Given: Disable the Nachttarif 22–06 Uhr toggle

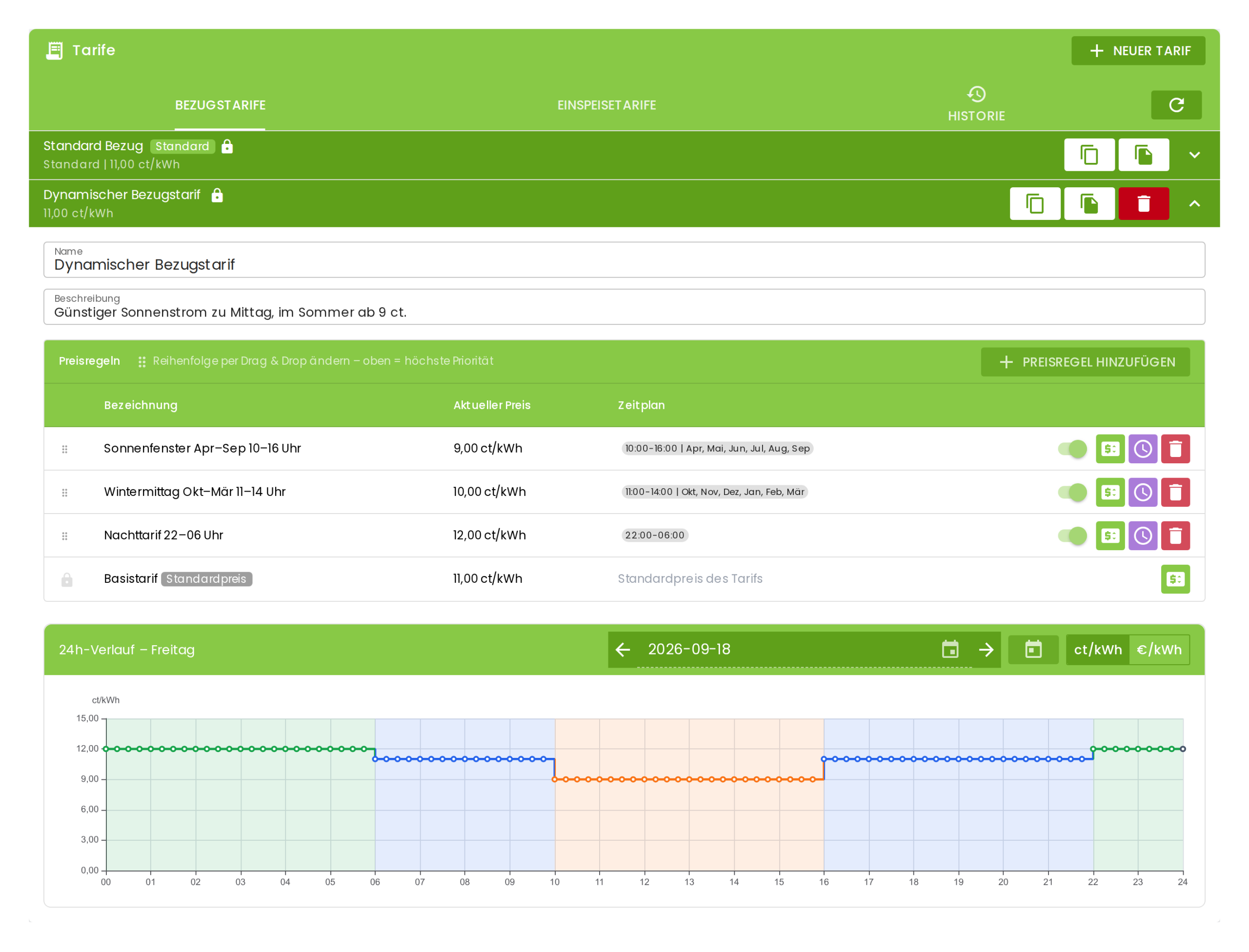Looking at the screenshot, I should coord(1072,536).
